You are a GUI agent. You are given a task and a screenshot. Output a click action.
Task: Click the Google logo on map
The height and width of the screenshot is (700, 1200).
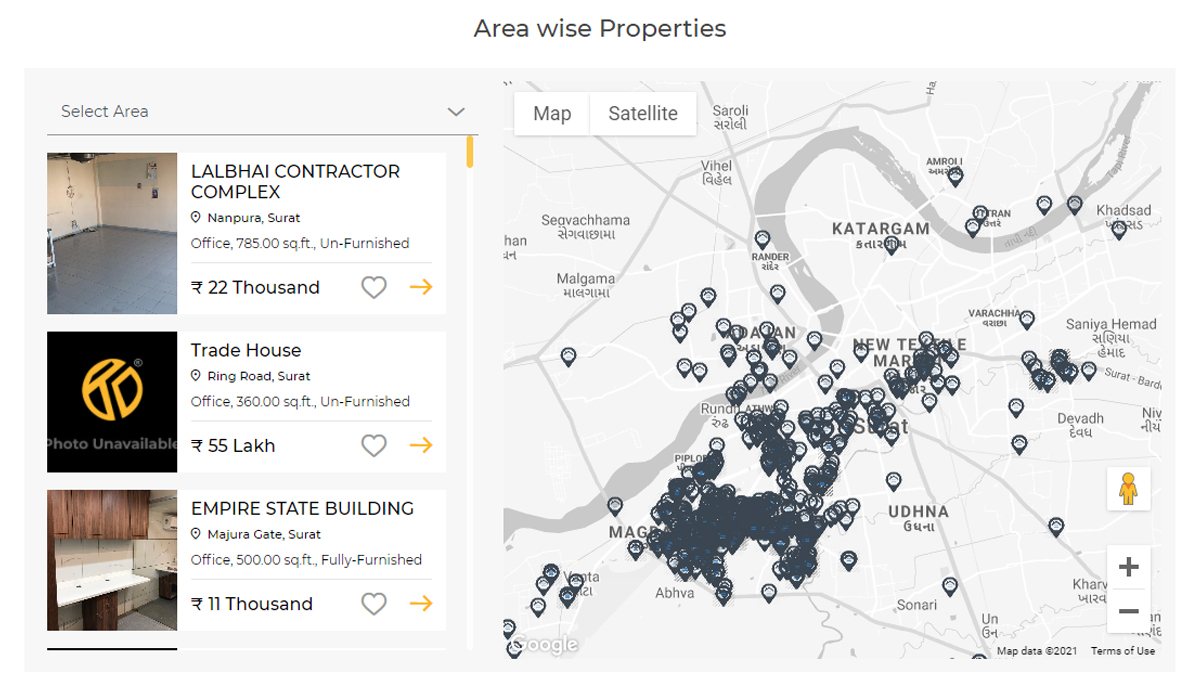[x=546, y=645]
